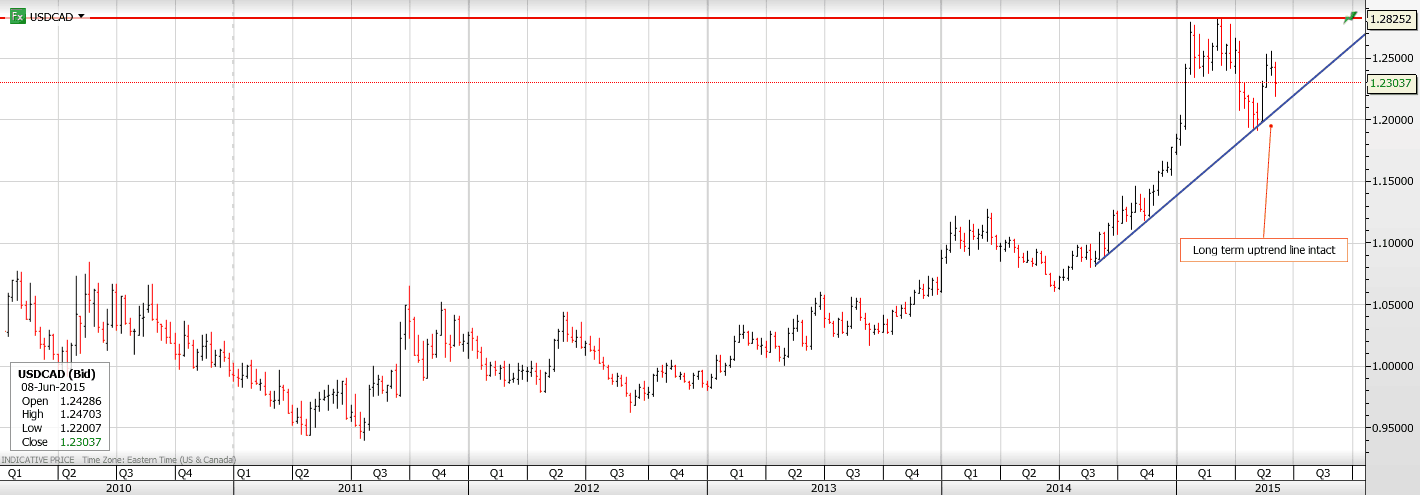The width and height of the screenshot is (1420, 495).
Task: Click the 0.95000 price axis label
Action: [x=1390, y=428]
